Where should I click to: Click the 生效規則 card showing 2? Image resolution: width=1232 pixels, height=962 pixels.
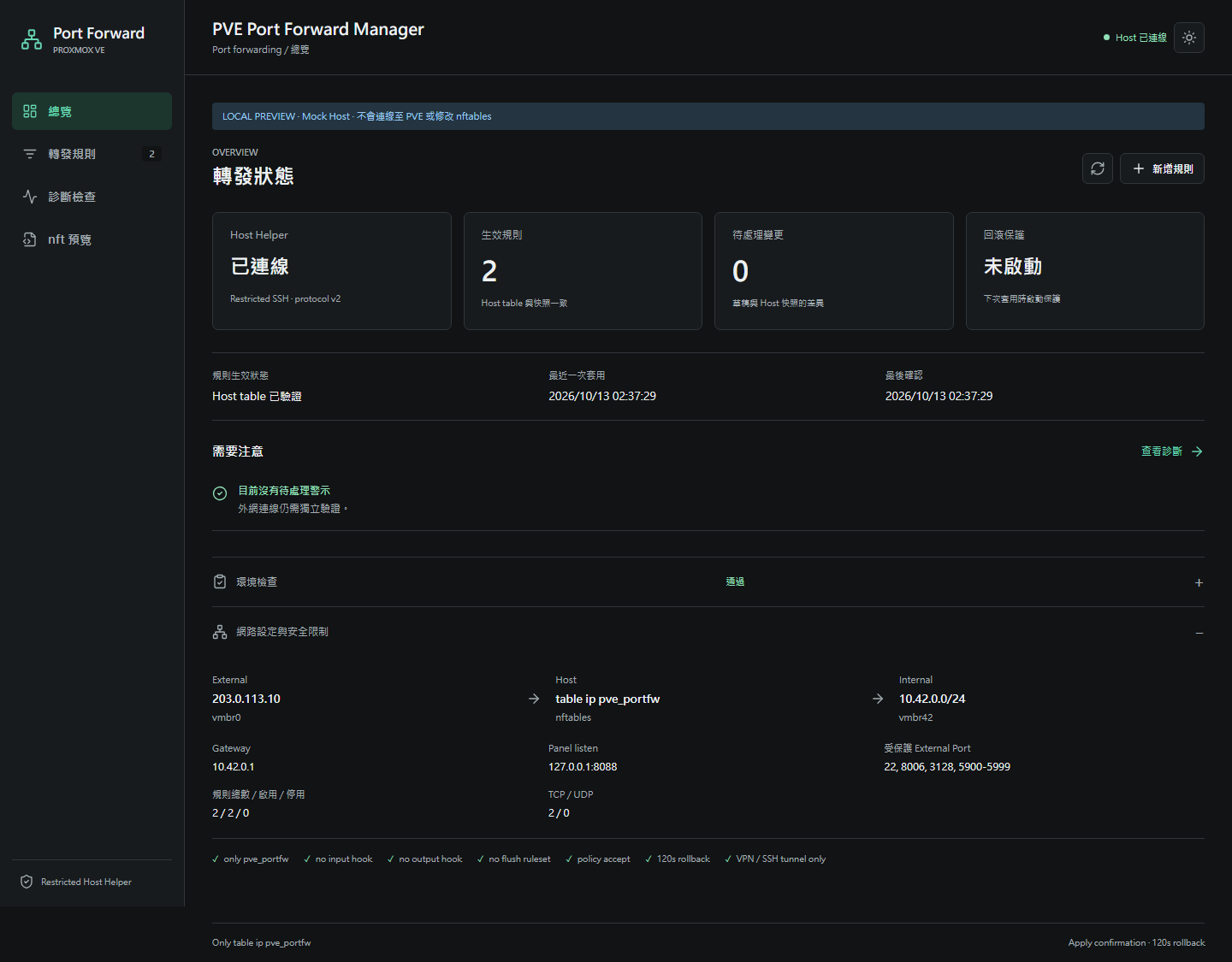583,271
